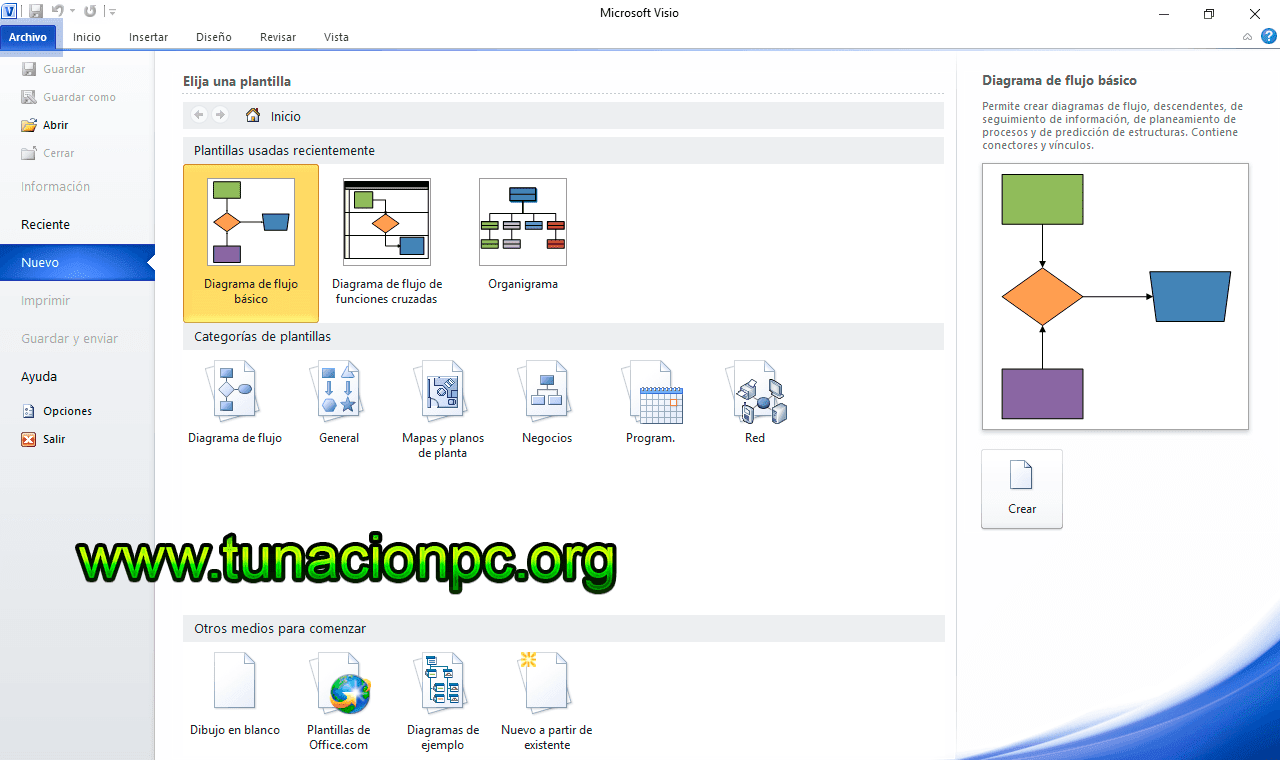Open the General template category

click(339, 402)
